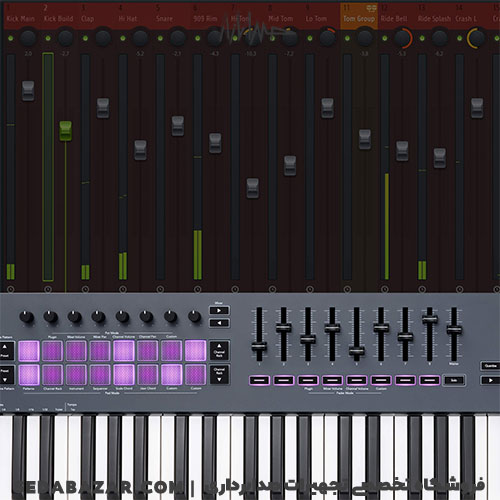Click the Kick Main volume fader handle
Viewport: 500px width, 500px height.
[x=28, y=90]
